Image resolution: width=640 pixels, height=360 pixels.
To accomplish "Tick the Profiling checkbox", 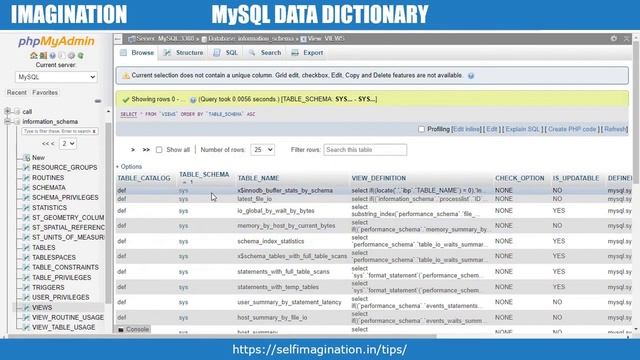I will 421,129.
